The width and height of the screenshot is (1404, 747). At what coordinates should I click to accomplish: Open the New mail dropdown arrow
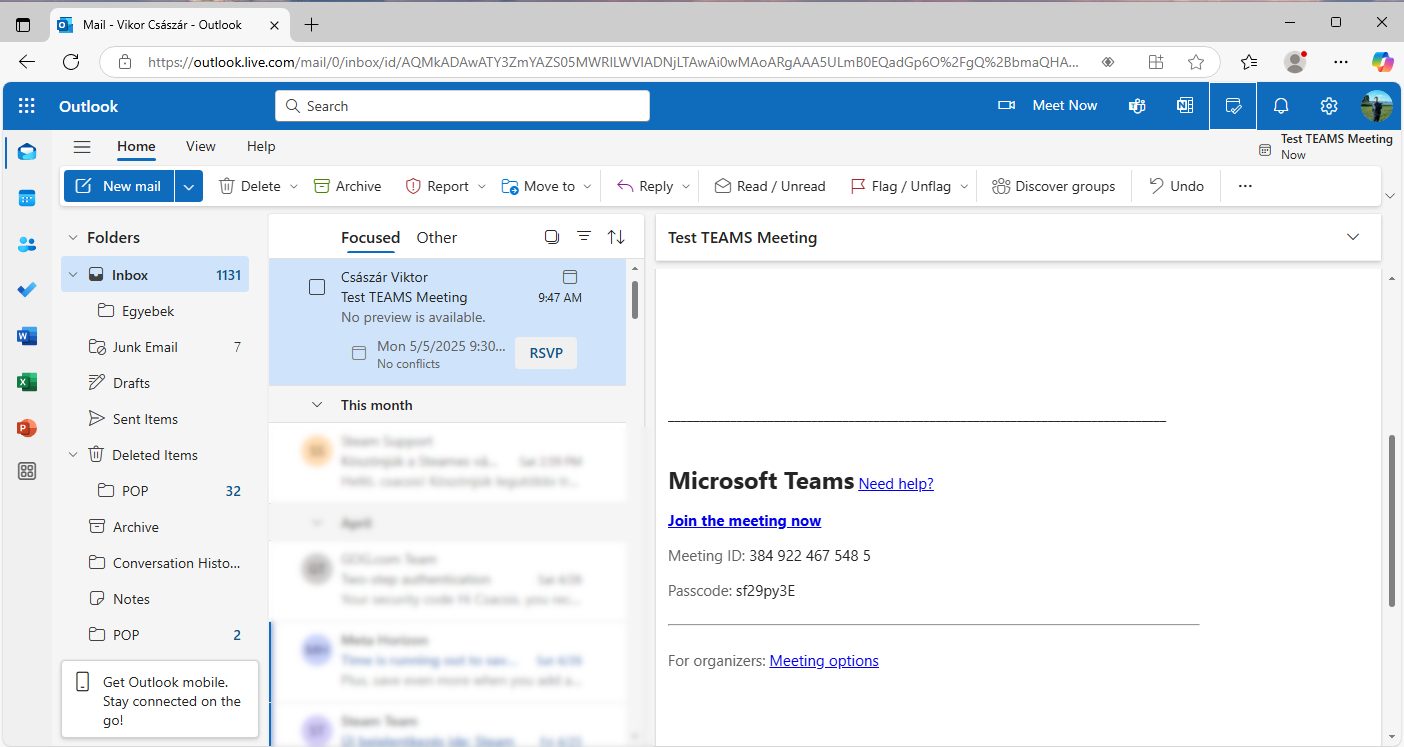189,186
